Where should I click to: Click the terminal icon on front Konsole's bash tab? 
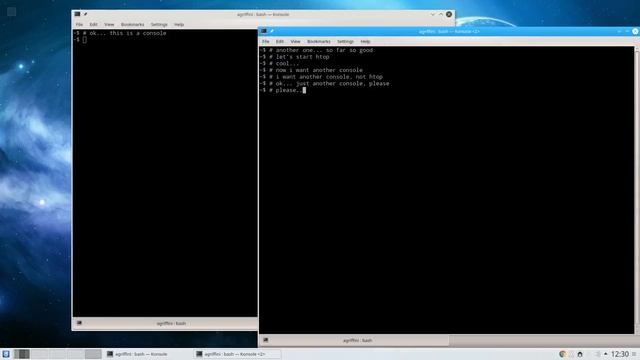pos(266,340)
